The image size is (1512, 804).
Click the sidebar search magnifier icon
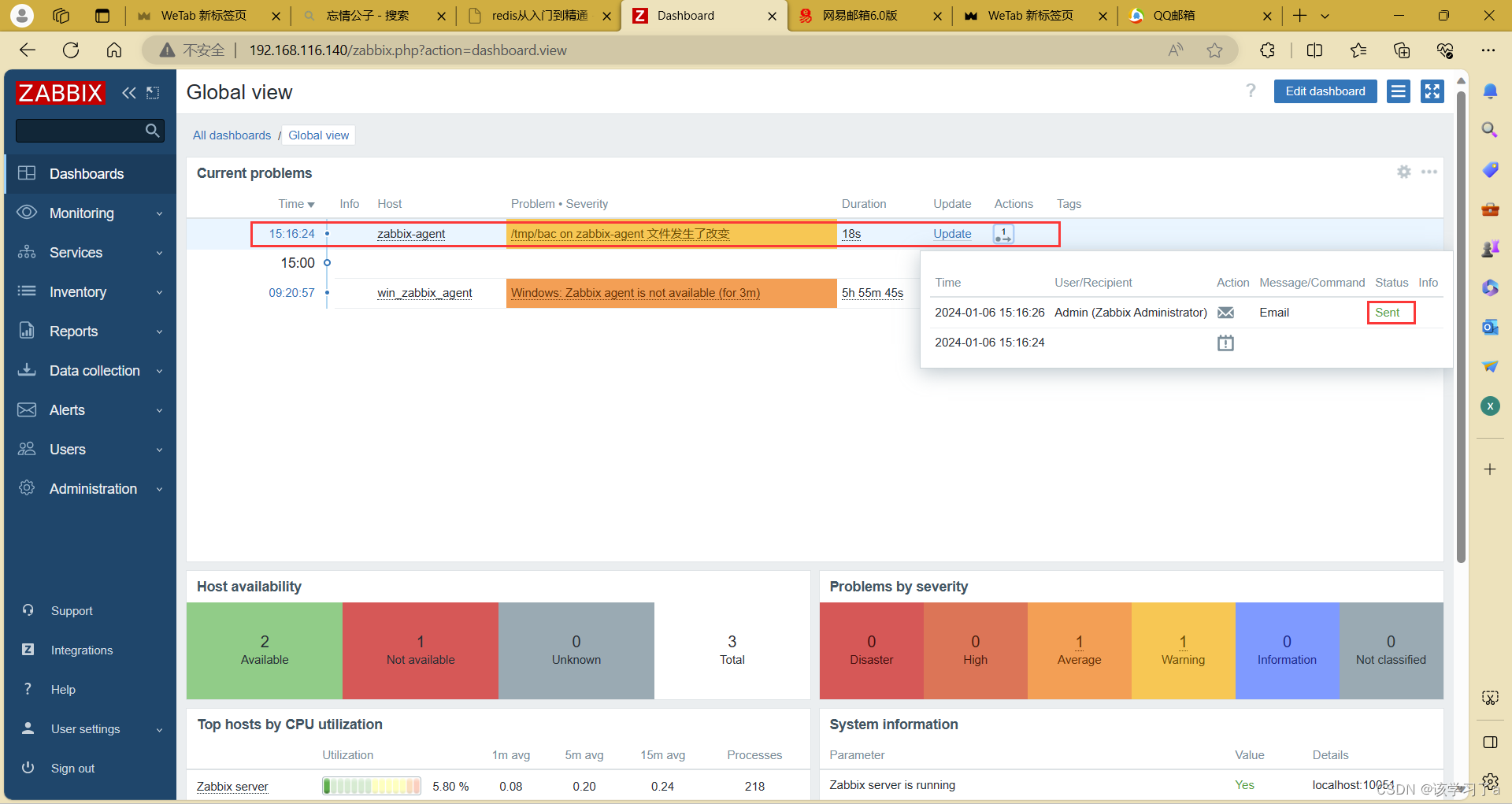[153, 130]
